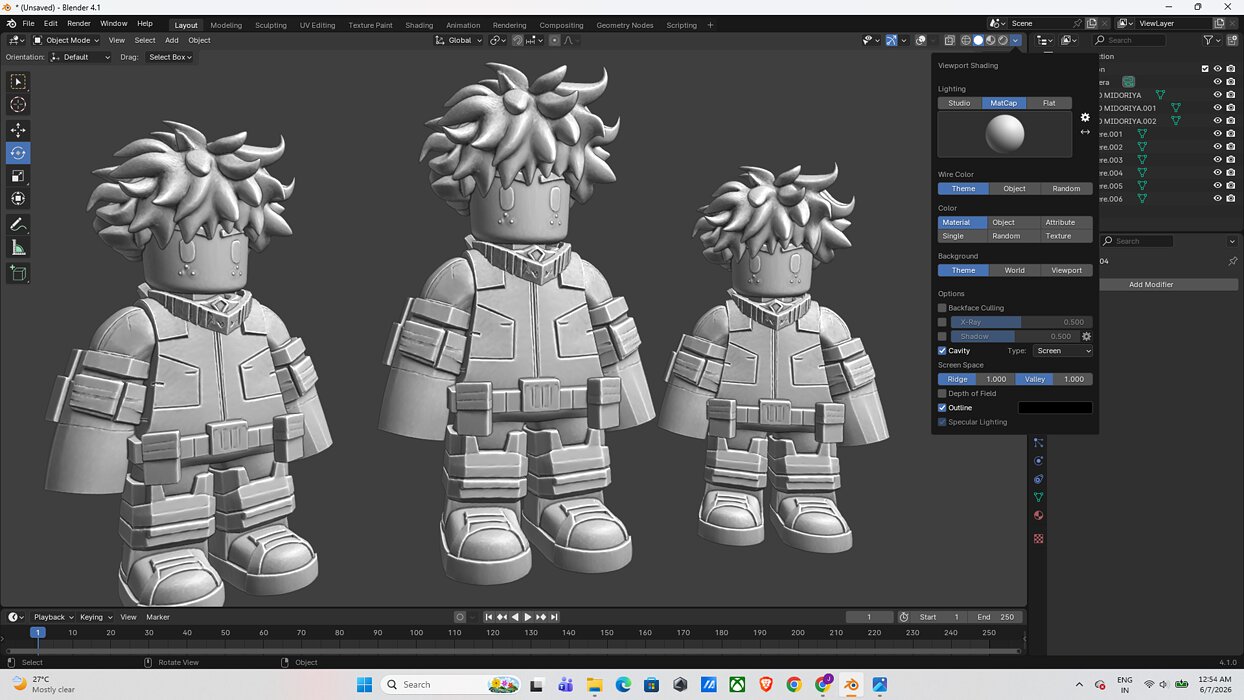Uncheck the Outline checkbox

click(942, 407)
